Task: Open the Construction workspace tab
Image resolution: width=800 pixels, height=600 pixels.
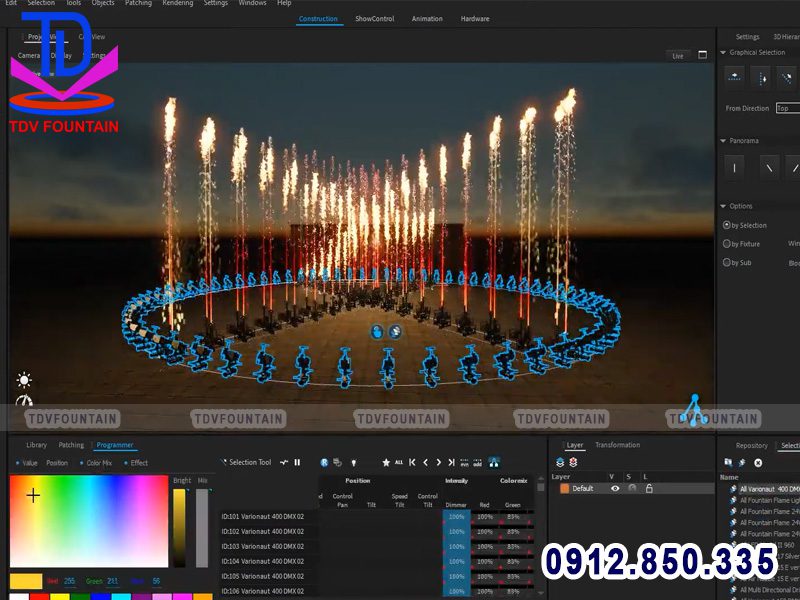Action: pos(318,19)
